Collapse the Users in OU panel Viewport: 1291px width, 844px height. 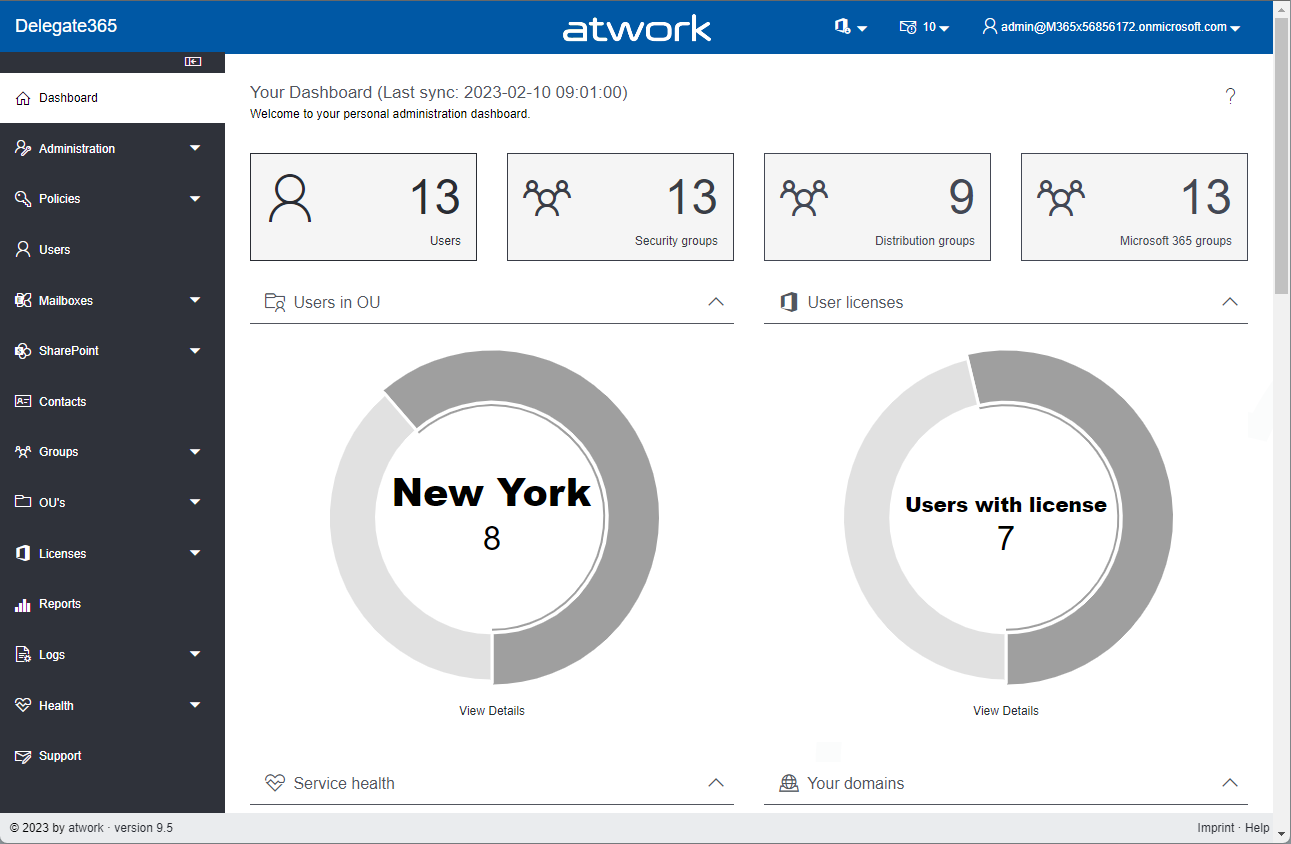[x=715, y=302]
